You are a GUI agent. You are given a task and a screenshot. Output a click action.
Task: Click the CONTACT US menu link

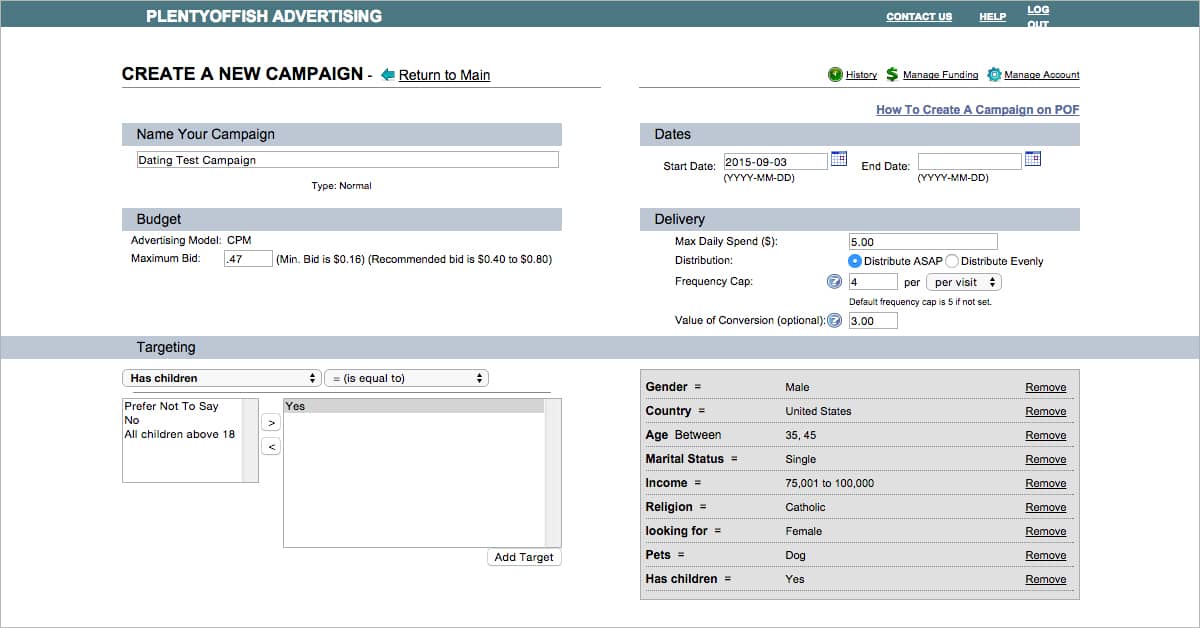click(919, 16)
